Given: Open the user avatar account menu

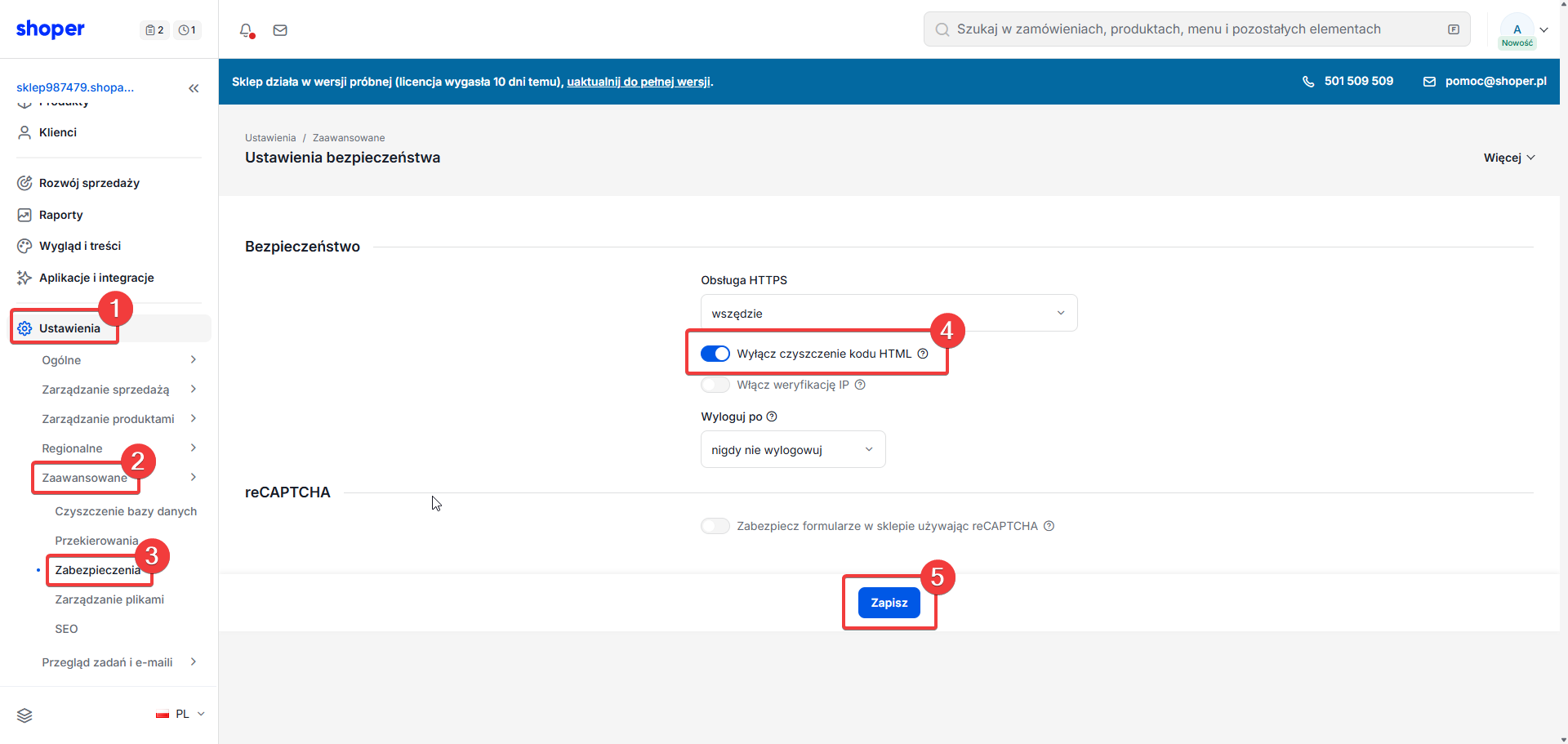Looking at the screenshot, I should (1517, 29).
